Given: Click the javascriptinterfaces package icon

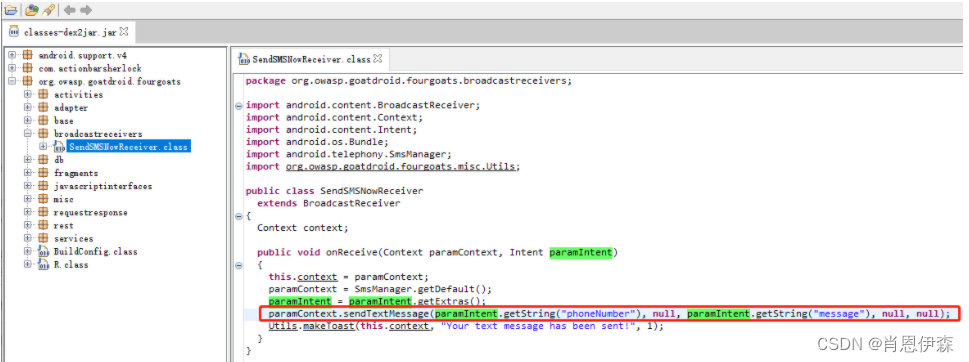Looking at the screenshot, I should tap(43, 186).
